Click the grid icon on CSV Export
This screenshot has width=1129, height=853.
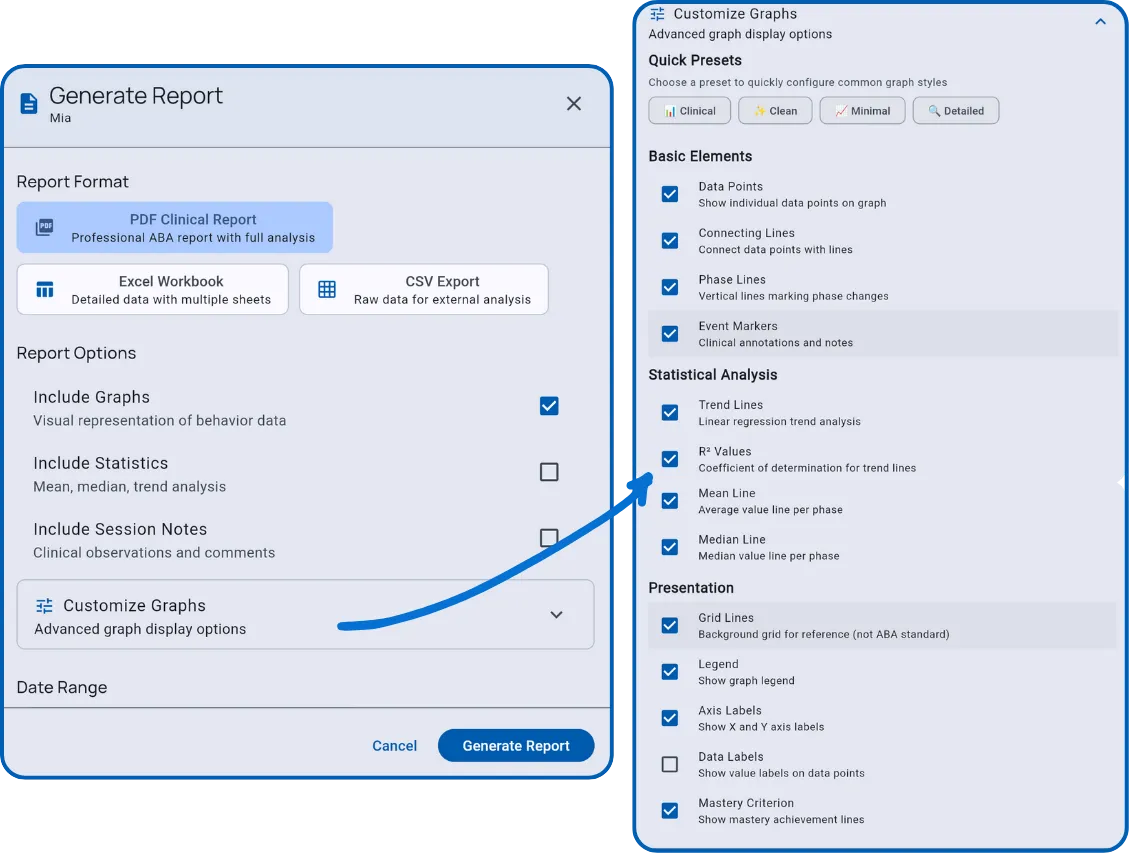pos(325,289)
